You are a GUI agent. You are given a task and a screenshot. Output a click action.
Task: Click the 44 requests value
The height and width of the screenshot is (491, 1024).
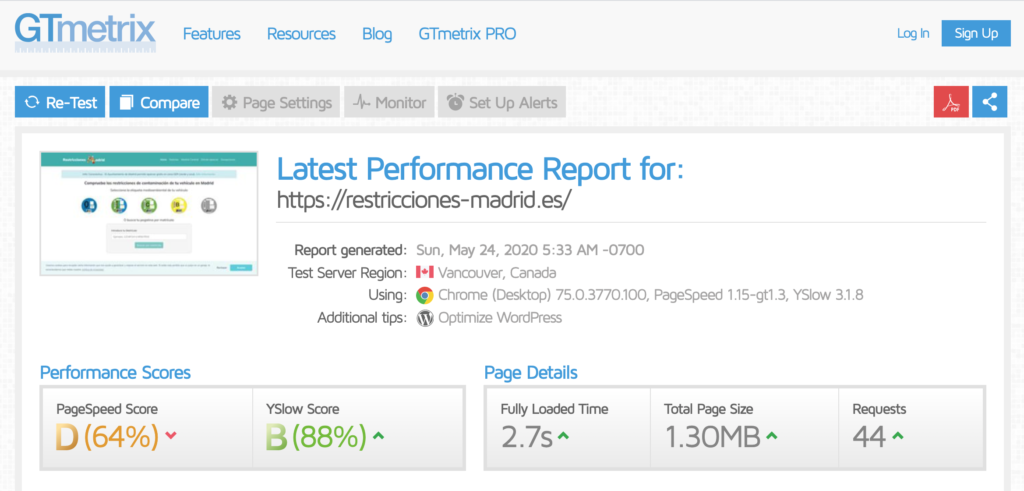pos(869,437)
